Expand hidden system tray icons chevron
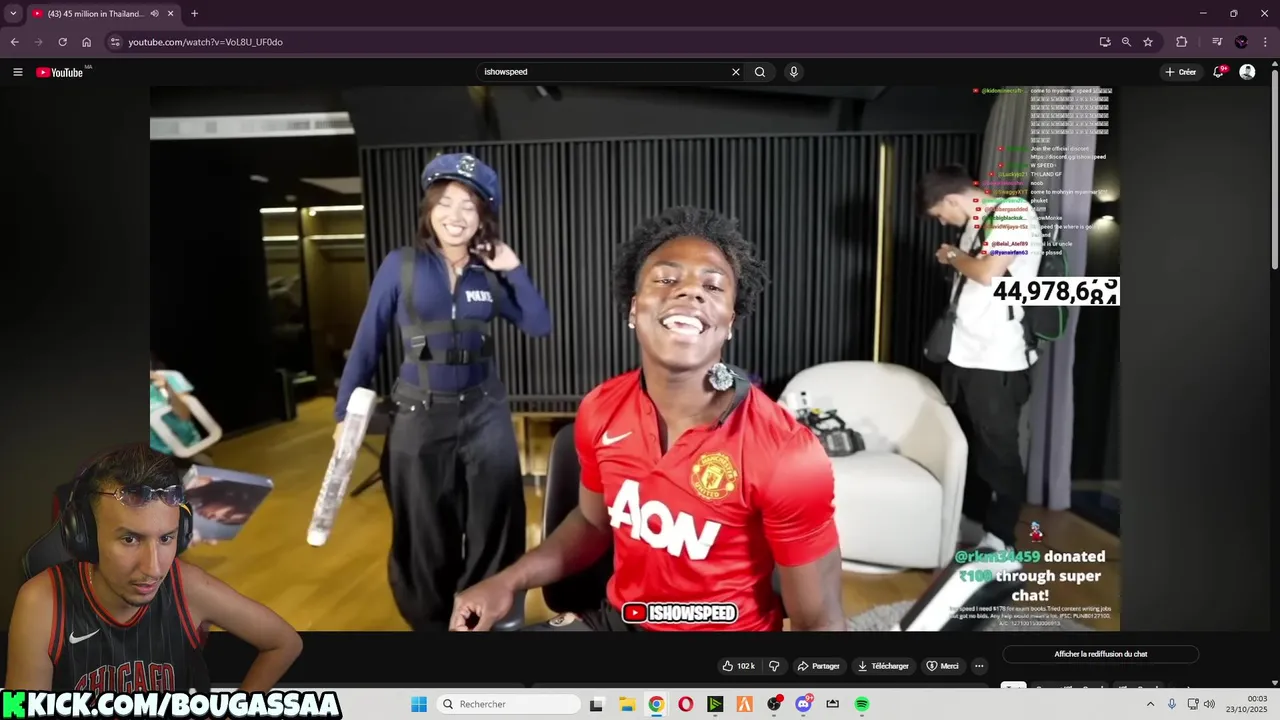1280x720 pixels. pyautogui.click(x=1150, y=704)
